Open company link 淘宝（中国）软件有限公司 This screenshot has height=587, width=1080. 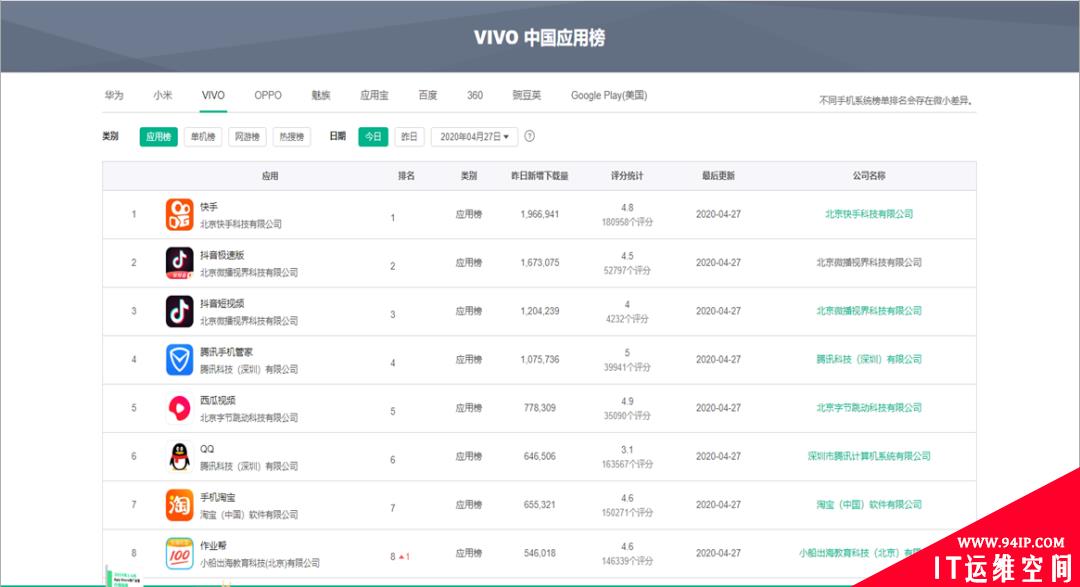pos(869,504)
